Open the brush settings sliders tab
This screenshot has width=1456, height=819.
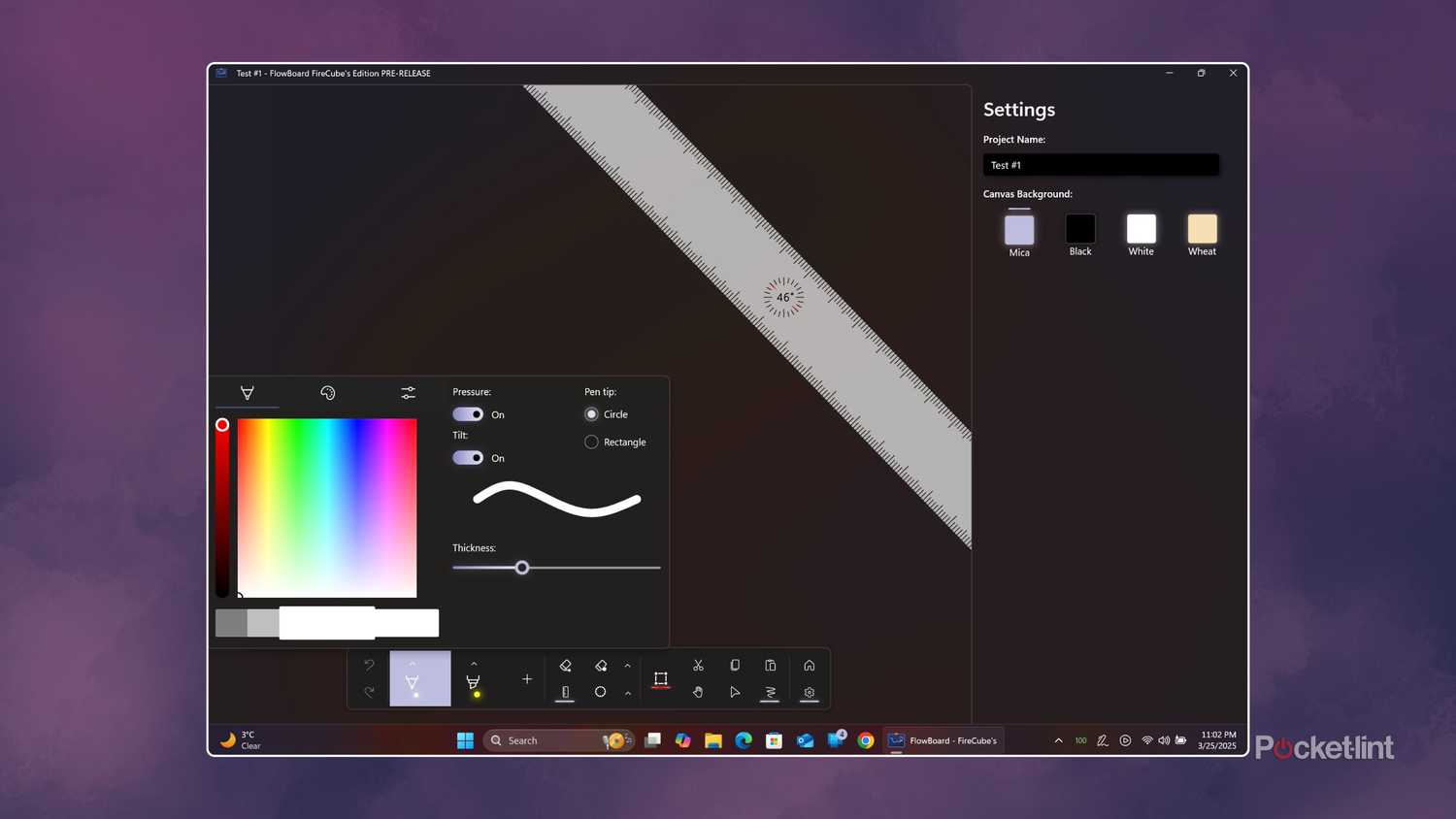click(408, 392)
